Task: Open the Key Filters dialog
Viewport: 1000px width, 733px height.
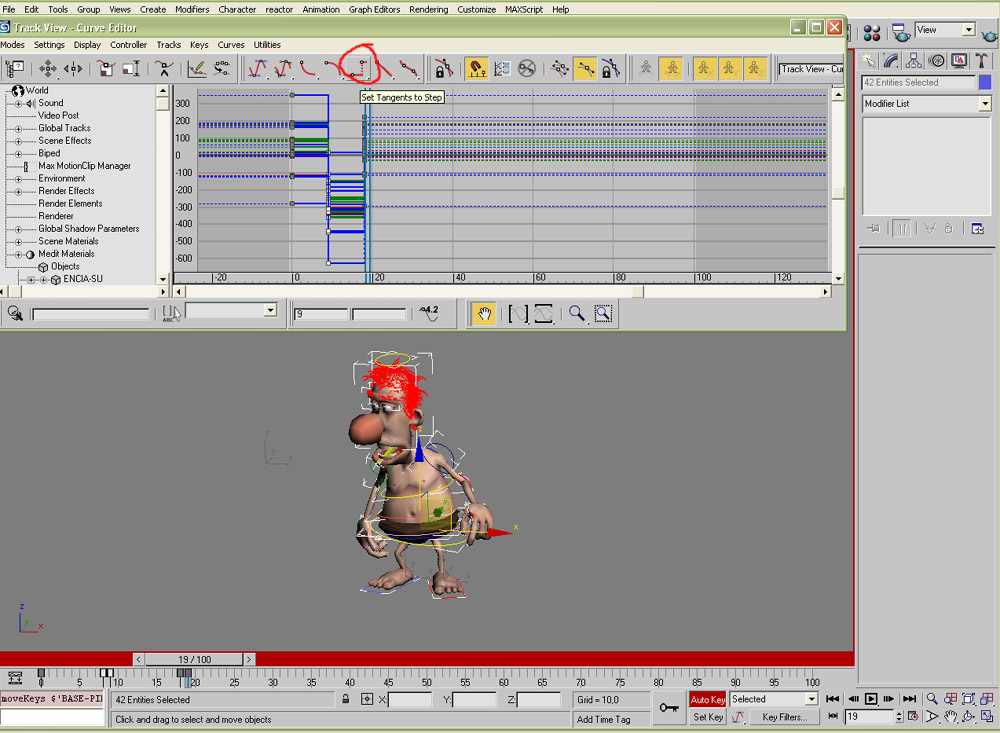Action: pyautogui.click(x=784, y=717)
